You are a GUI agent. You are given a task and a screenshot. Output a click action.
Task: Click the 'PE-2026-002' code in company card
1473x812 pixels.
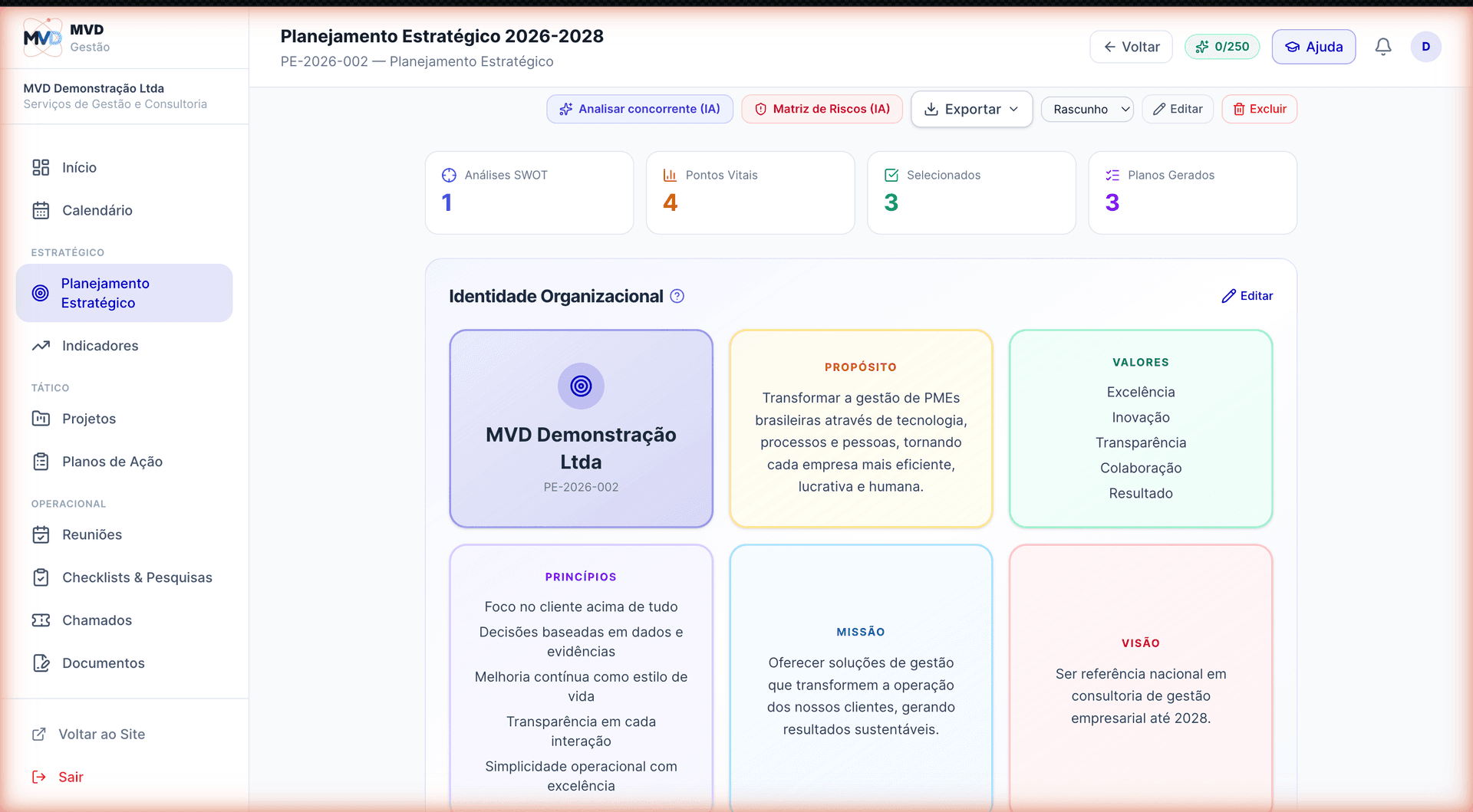click(x=581, y=487)
